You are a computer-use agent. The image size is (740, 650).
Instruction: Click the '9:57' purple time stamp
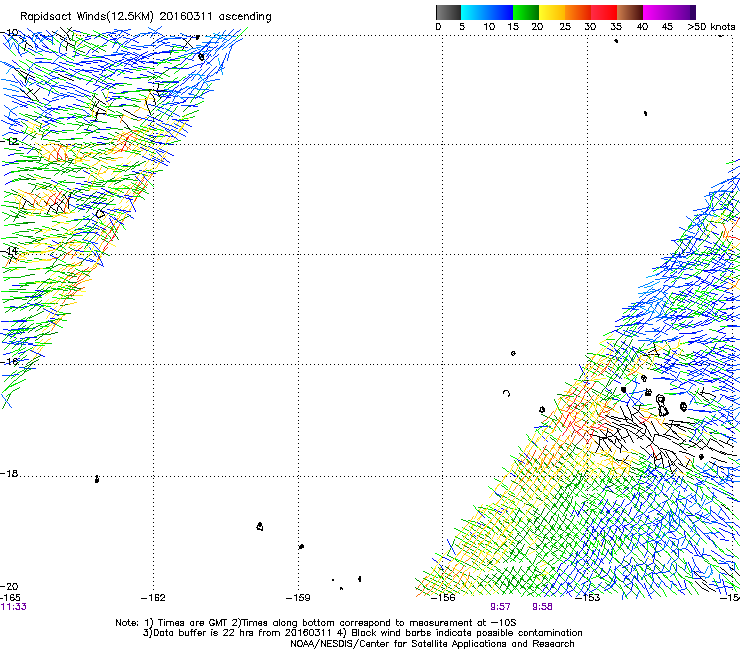500,607
